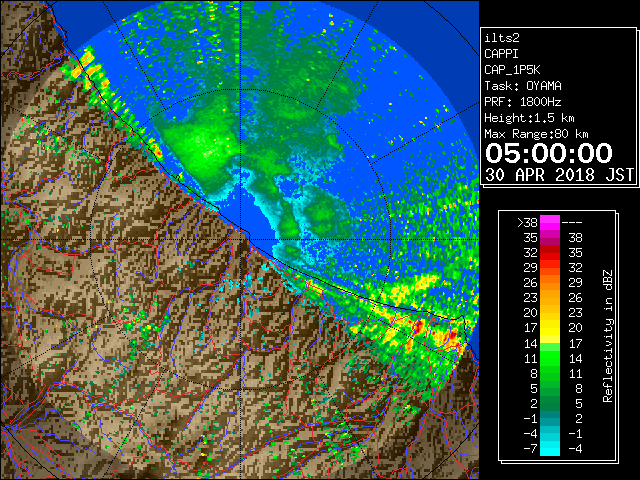Pick the cyan bottom band of the color scale
640x480 pixels.
point(550,449)
